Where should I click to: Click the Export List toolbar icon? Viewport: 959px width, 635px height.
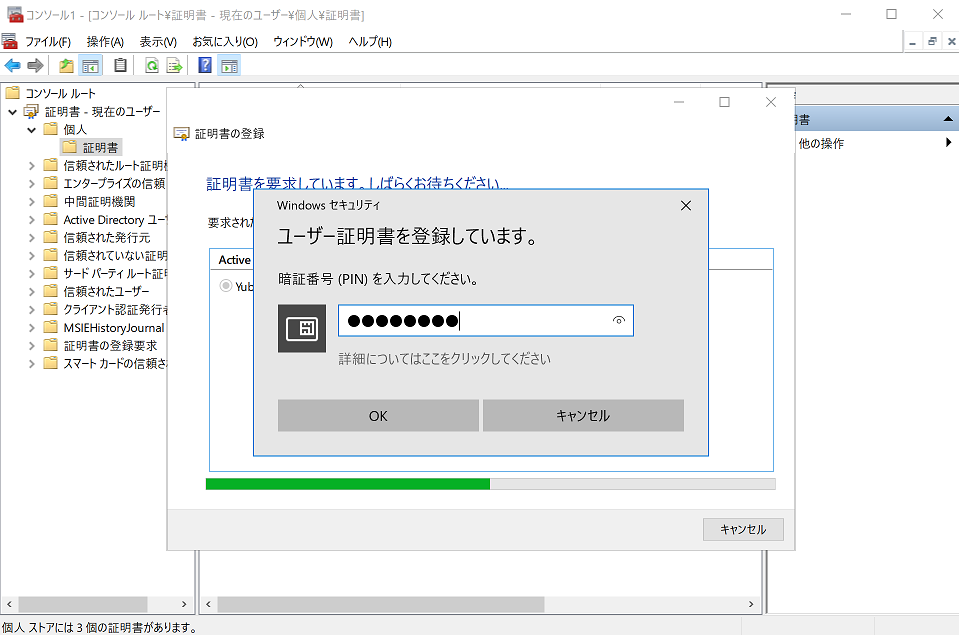(174, 66)
